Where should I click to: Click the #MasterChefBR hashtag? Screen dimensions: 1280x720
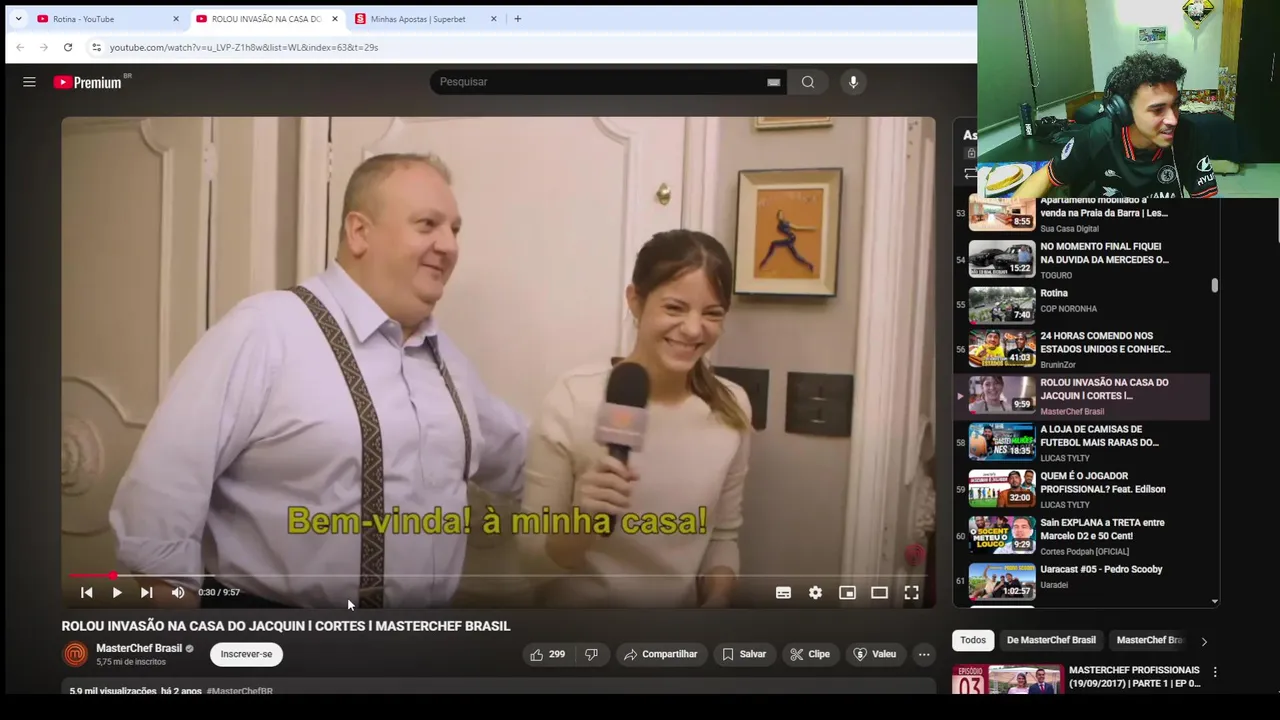click(240, 691)
